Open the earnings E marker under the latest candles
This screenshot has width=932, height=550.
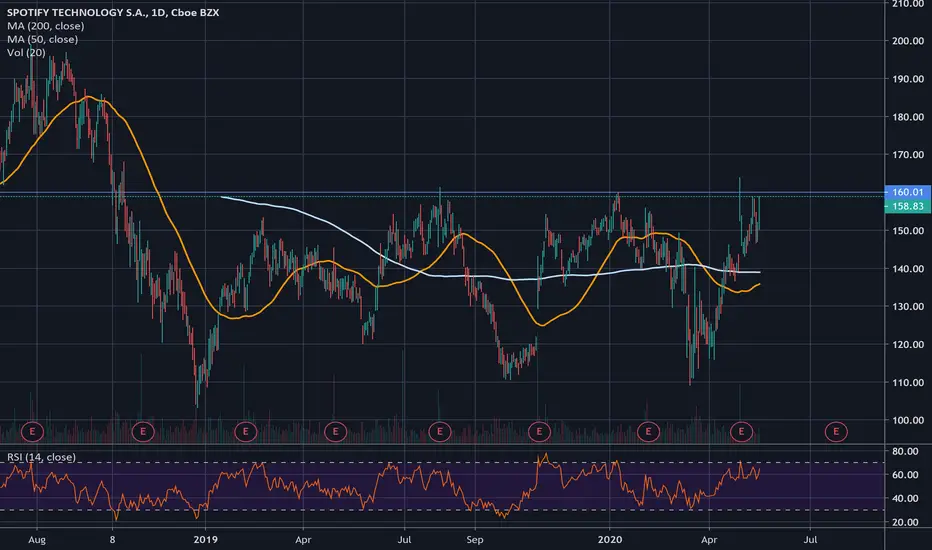741,432
